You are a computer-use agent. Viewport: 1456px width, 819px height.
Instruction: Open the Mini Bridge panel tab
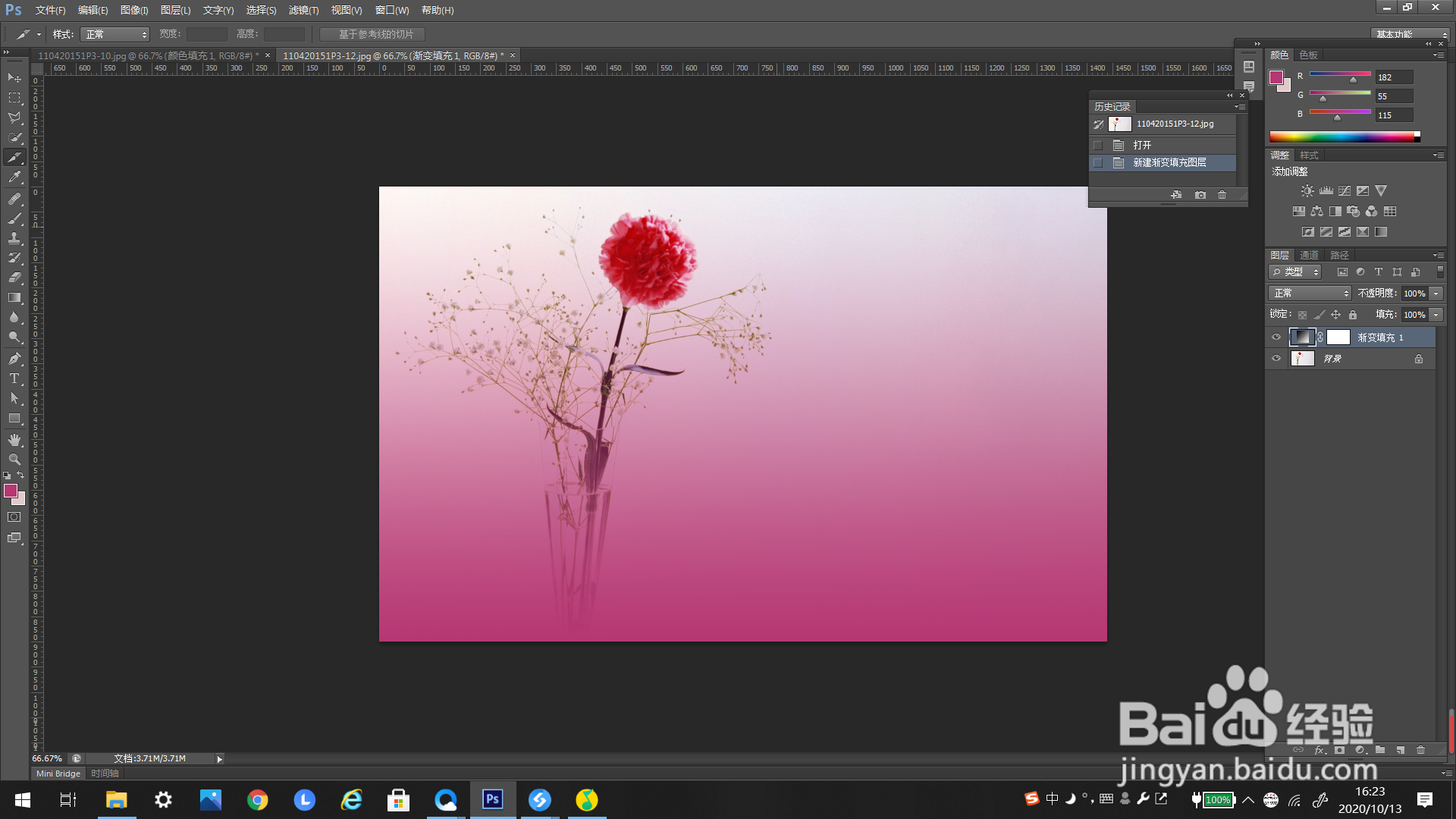tap(58, 773)
